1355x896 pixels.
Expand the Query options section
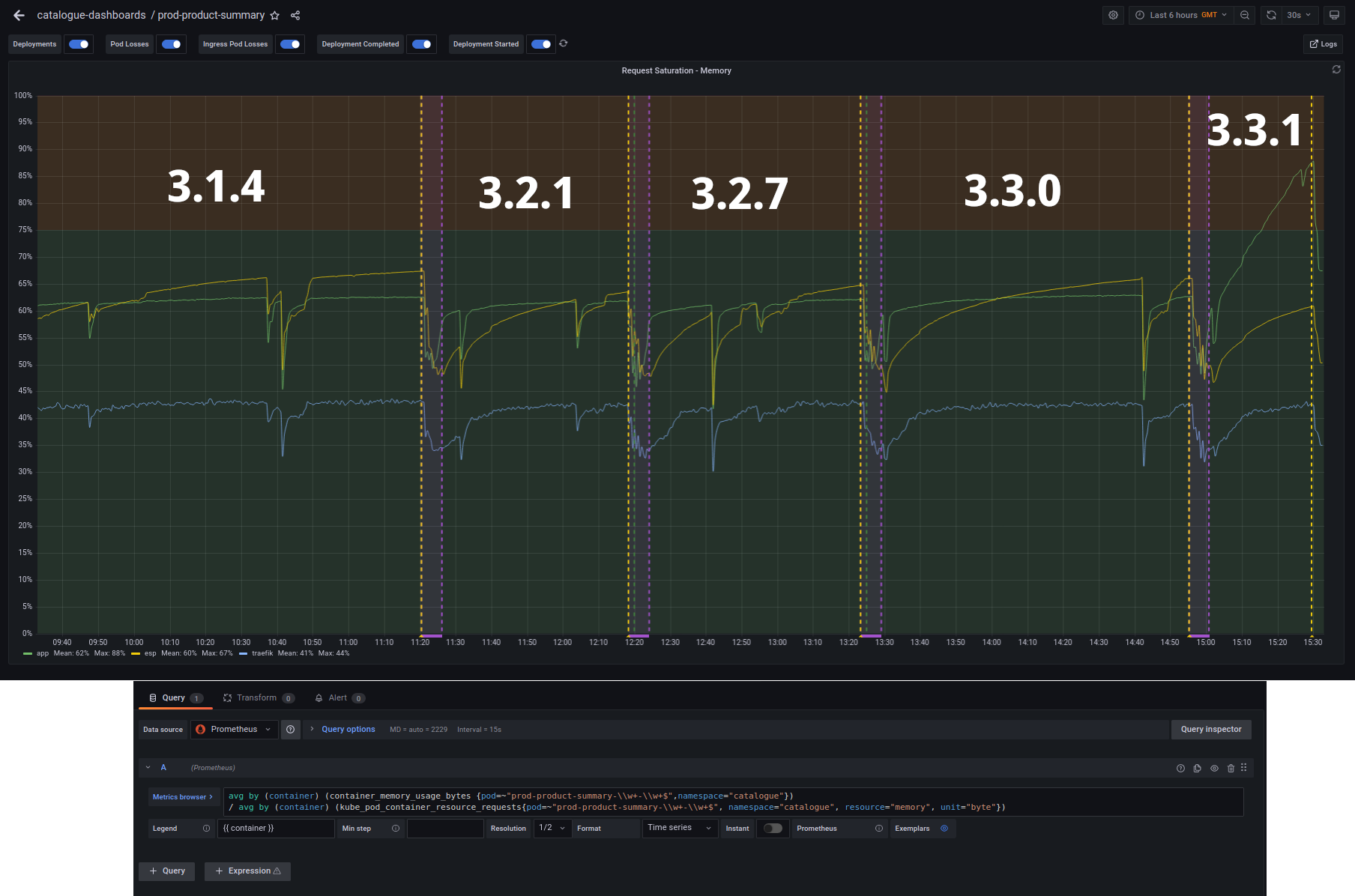click(x=348, y=729)
